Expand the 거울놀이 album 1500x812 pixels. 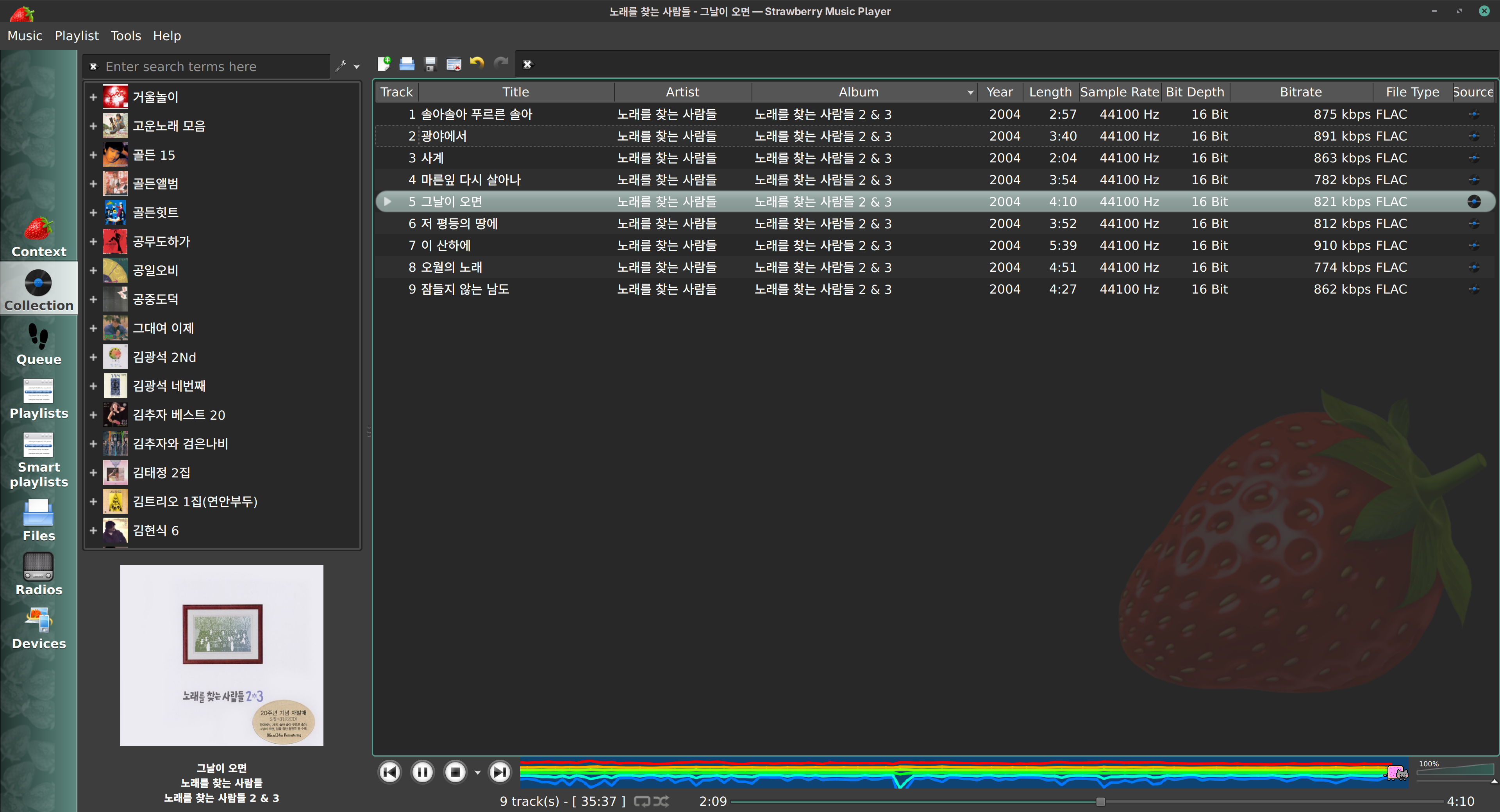[x=93, y=97]
